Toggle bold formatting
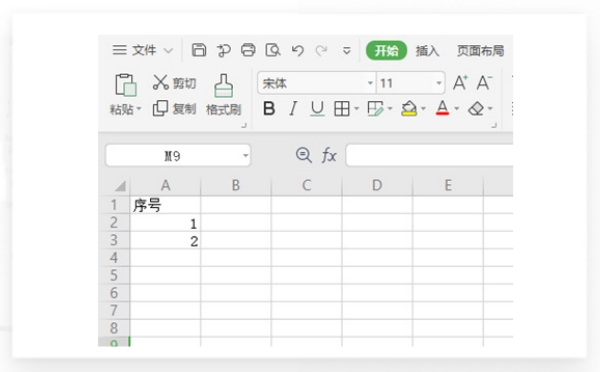 [x=269, y=109]
